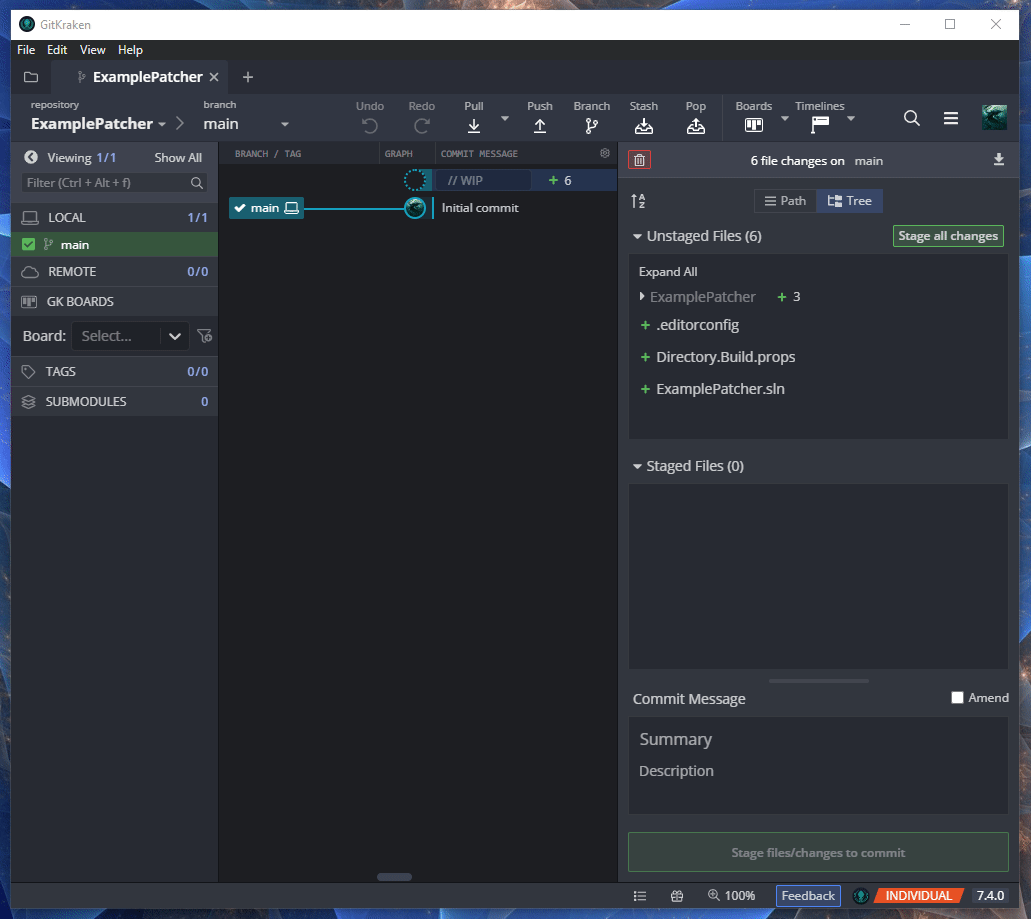Image resolution: width=1031 pixels, height=919 pixels.
Task: Push commits with the Push icon
Action: 539,126
